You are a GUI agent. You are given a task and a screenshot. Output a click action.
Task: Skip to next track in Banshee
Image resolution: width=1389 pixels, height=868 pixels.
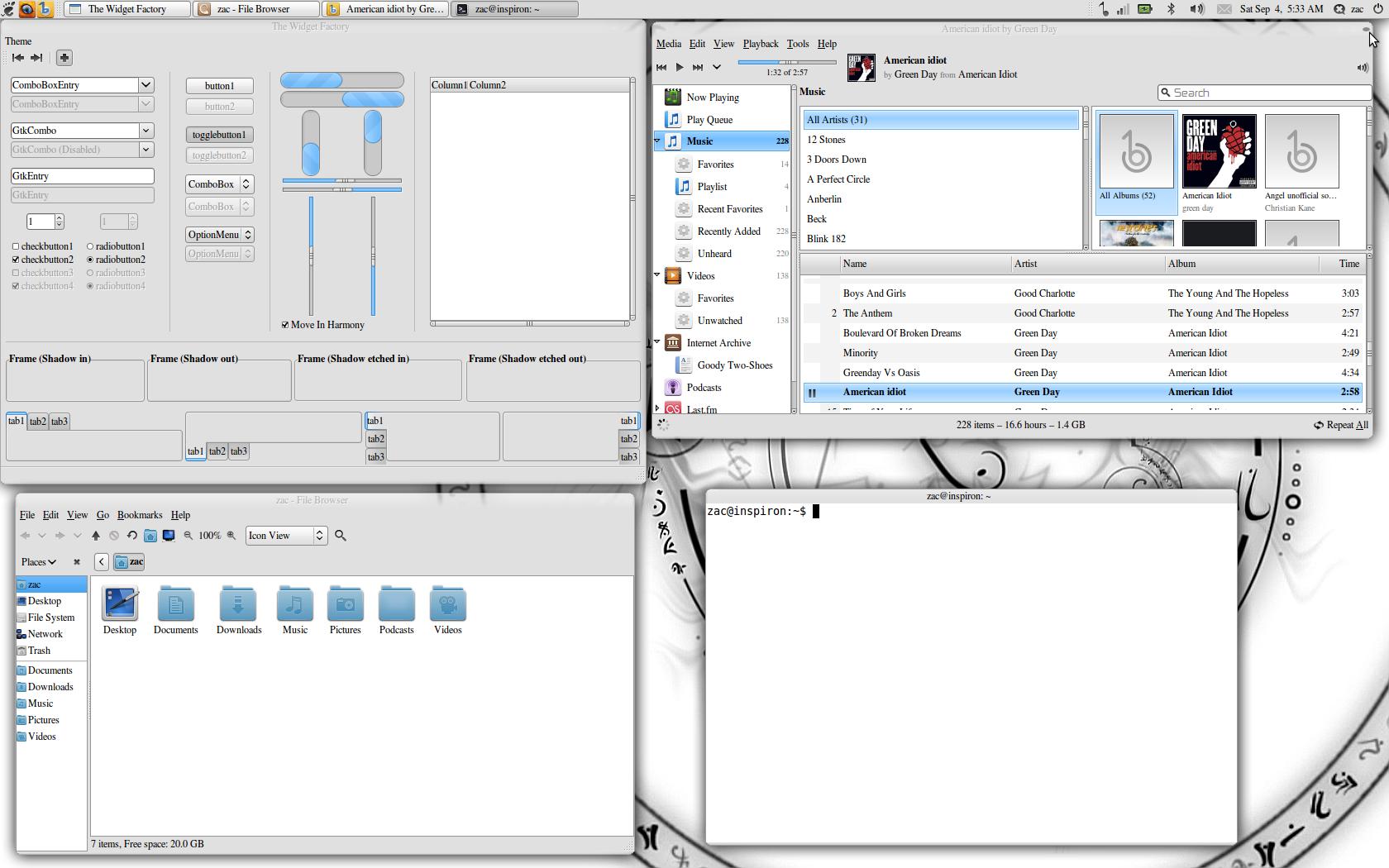click(x=698, y=67)
